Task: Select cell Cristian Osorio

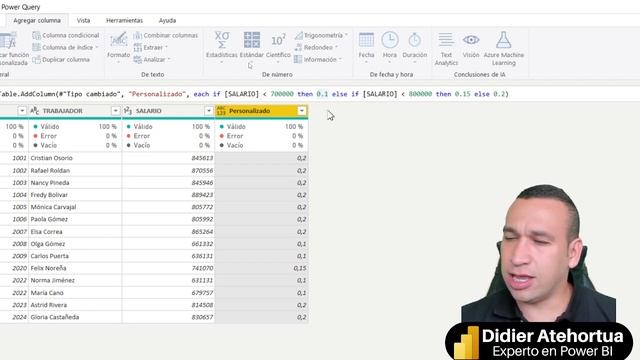Action: [75, 158]
